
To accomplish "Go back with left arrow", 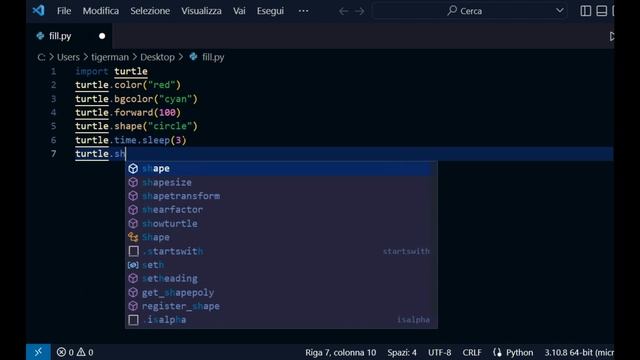I will point(344,11).
